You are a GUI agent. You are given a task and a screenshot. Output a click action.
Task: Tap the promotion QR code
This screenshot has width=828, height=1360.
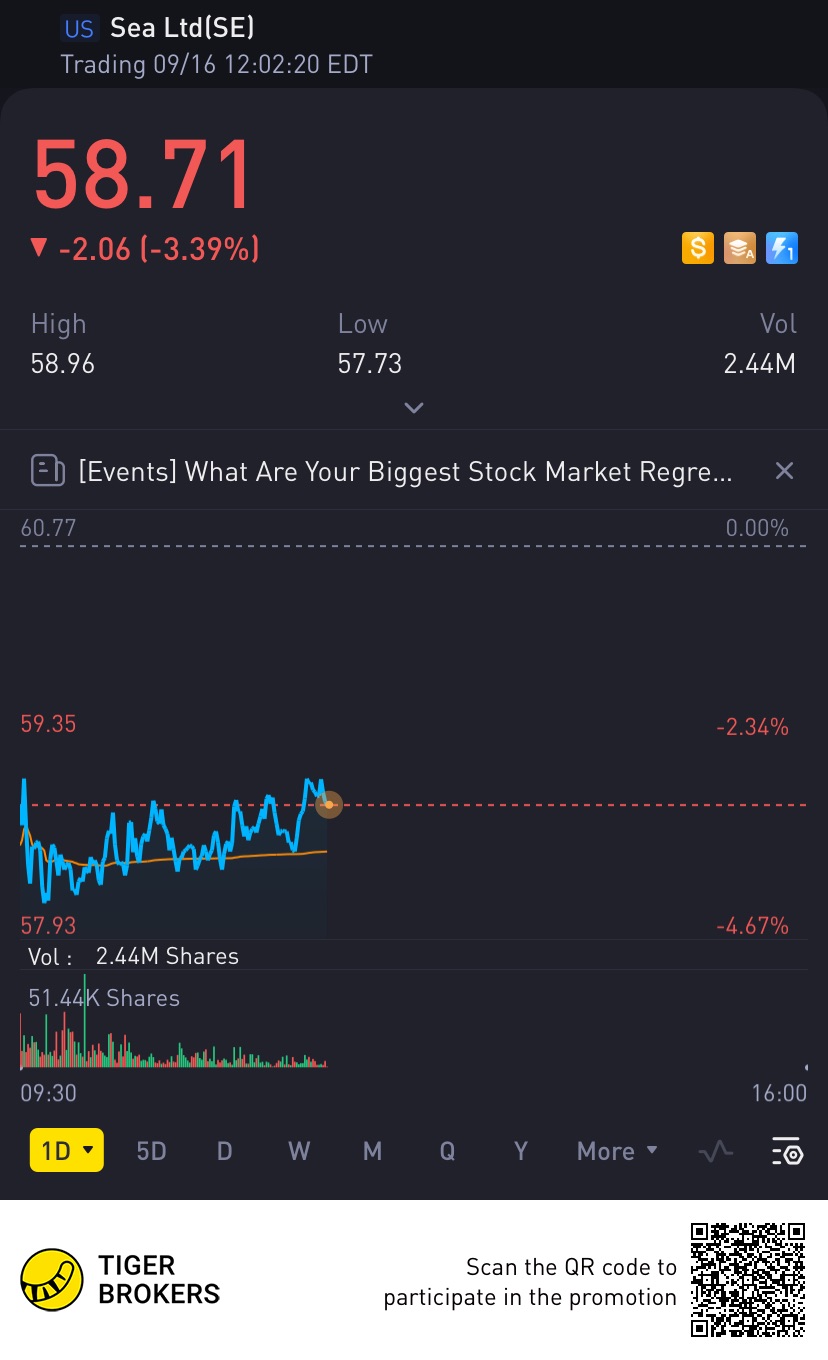pyautogui.click(x=748, y=1279)
